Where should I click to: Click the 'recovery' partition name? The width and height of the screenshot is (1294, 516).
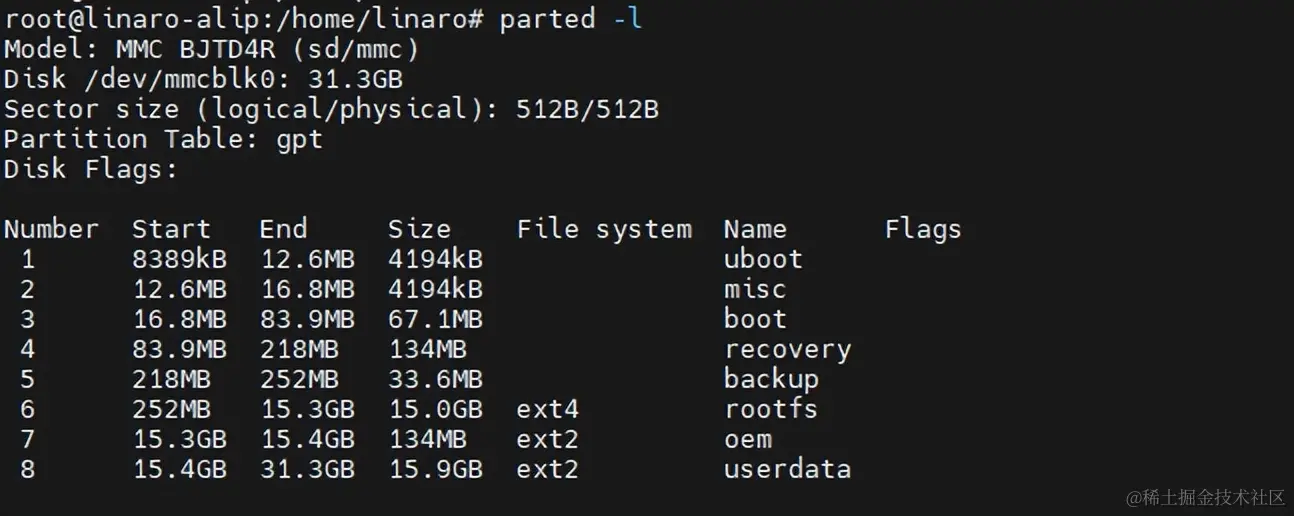(x=787, y=350)
